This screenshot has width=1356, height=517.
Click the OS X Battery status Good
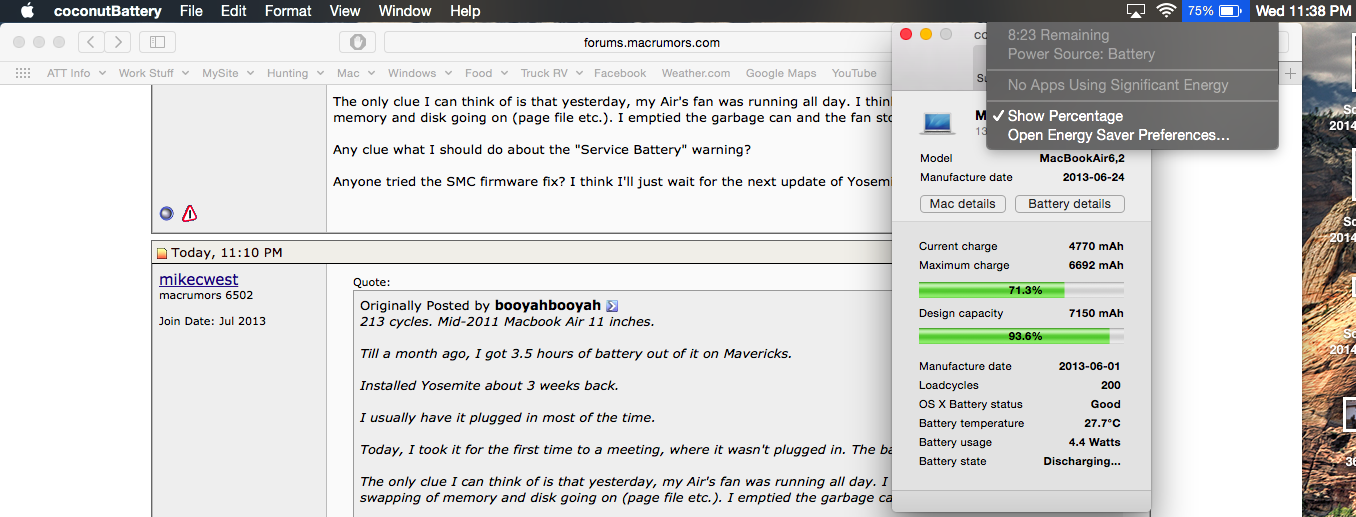[1106, 404]
